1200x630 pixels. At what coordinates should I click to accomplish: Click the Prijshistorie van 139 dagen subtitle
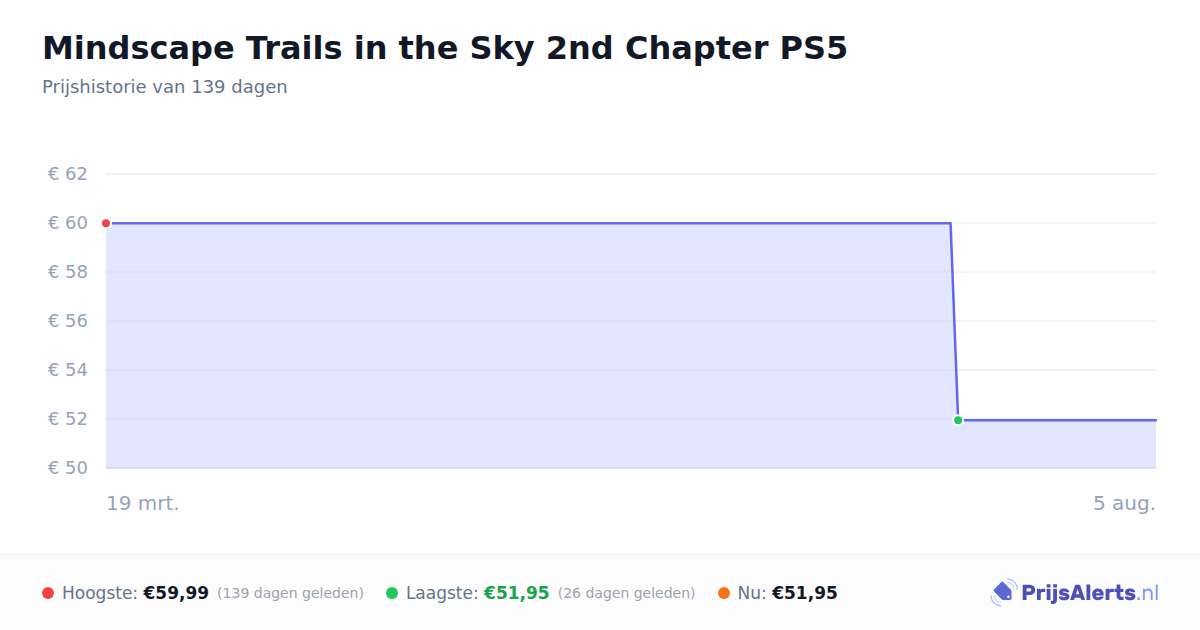point(165,87)
